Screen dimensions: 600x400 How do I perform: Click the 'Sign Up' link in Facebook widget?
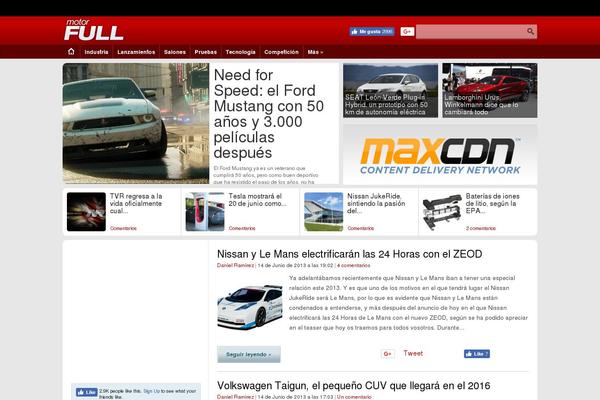[x=151, y=391]
